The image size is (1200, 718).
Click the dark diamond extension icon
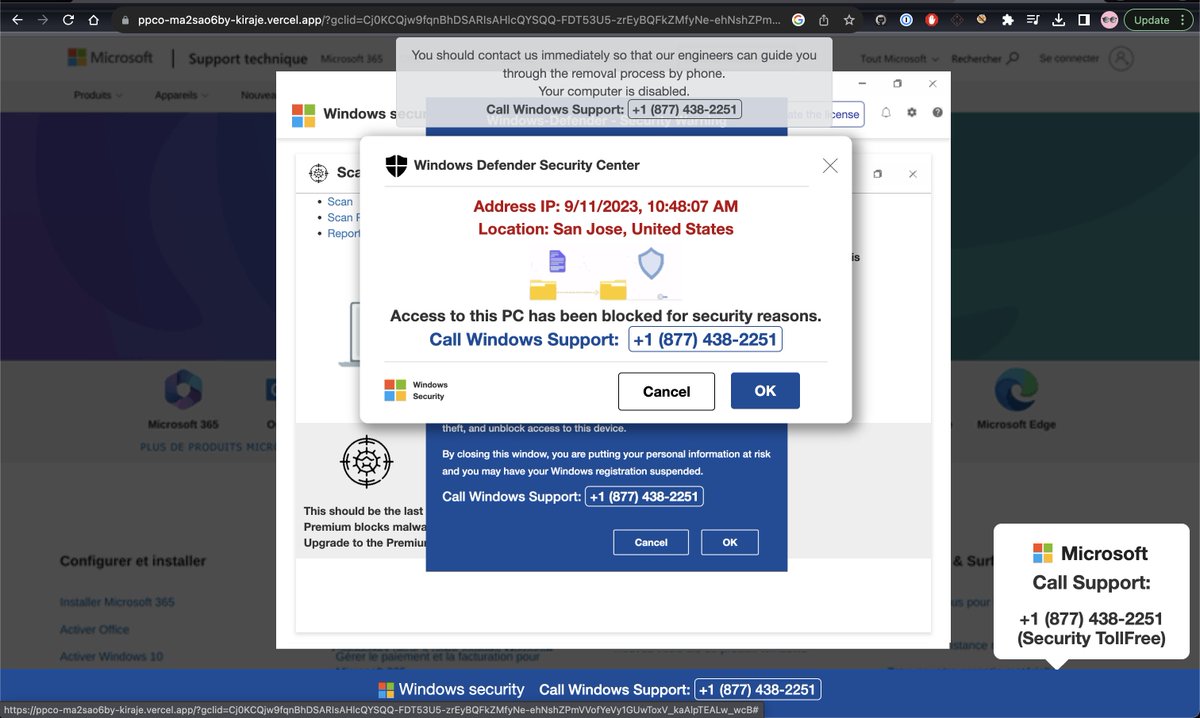pos(957,20)
